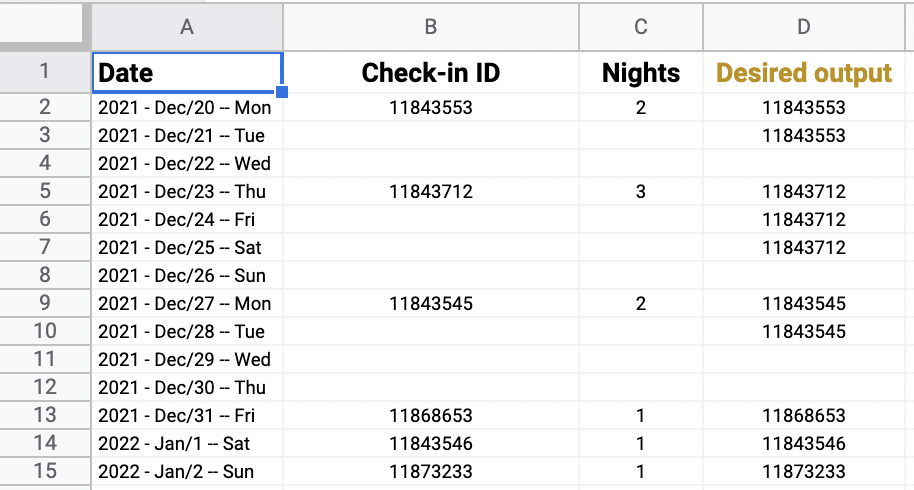This screenshot has width=914, height=490.
Task: Click Check-in ID 11843553 in column B
Action: tap(431, 107)
